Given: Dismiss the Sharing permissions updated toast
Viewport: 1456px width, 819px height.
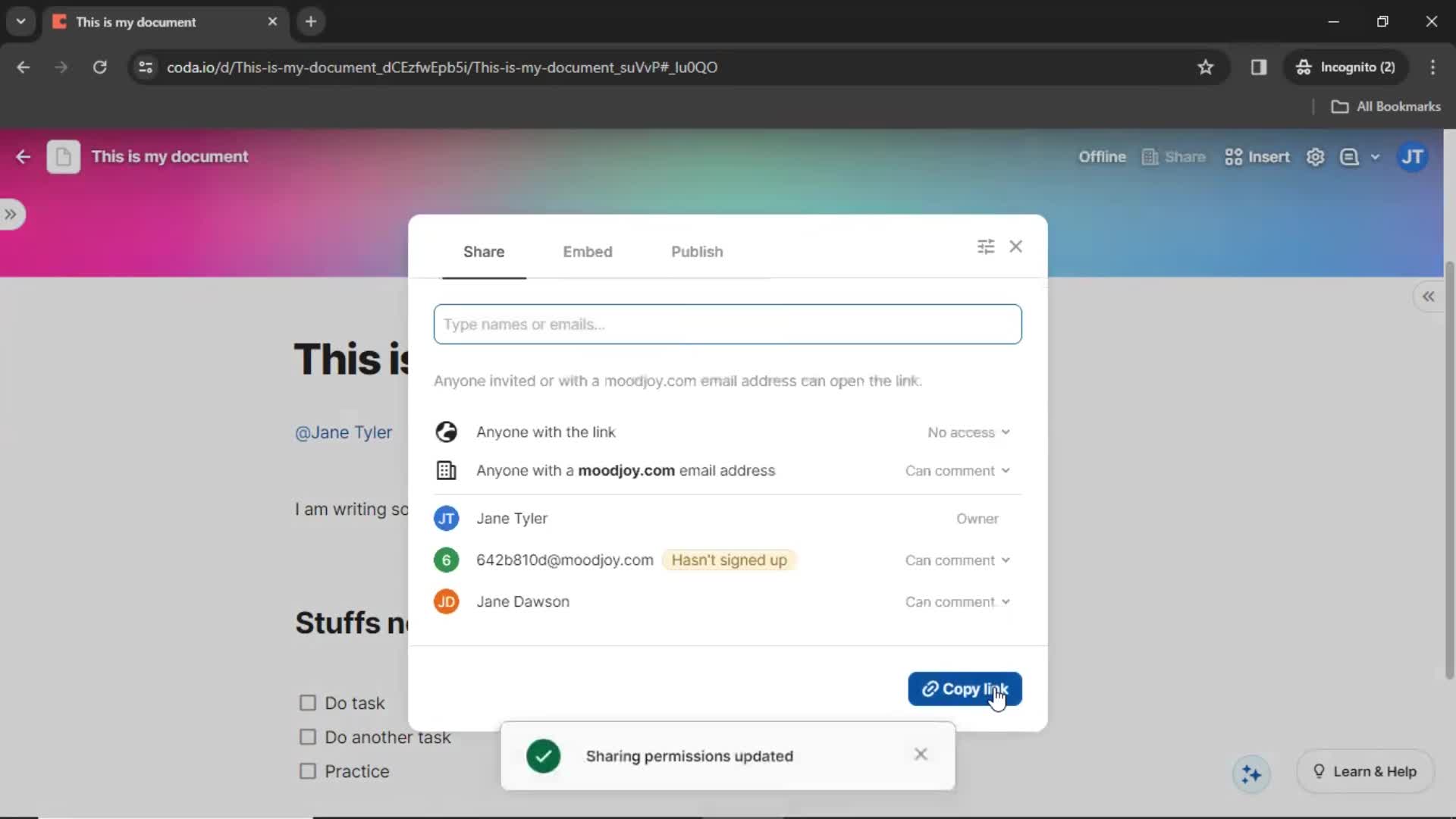Looking at the screenshot, I should tap(921, 755).
